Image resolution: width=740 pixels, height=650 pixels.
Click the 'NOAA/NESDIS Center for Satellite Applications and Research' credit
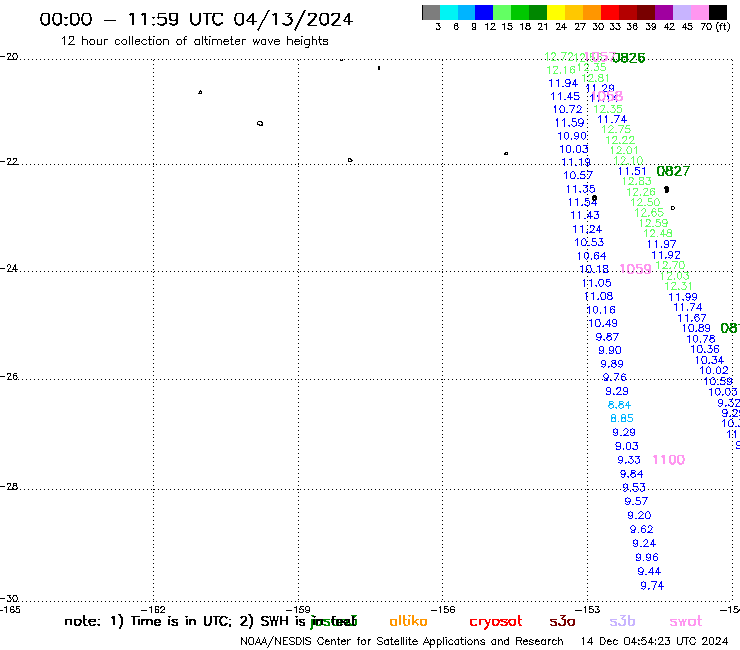(402, 641)
